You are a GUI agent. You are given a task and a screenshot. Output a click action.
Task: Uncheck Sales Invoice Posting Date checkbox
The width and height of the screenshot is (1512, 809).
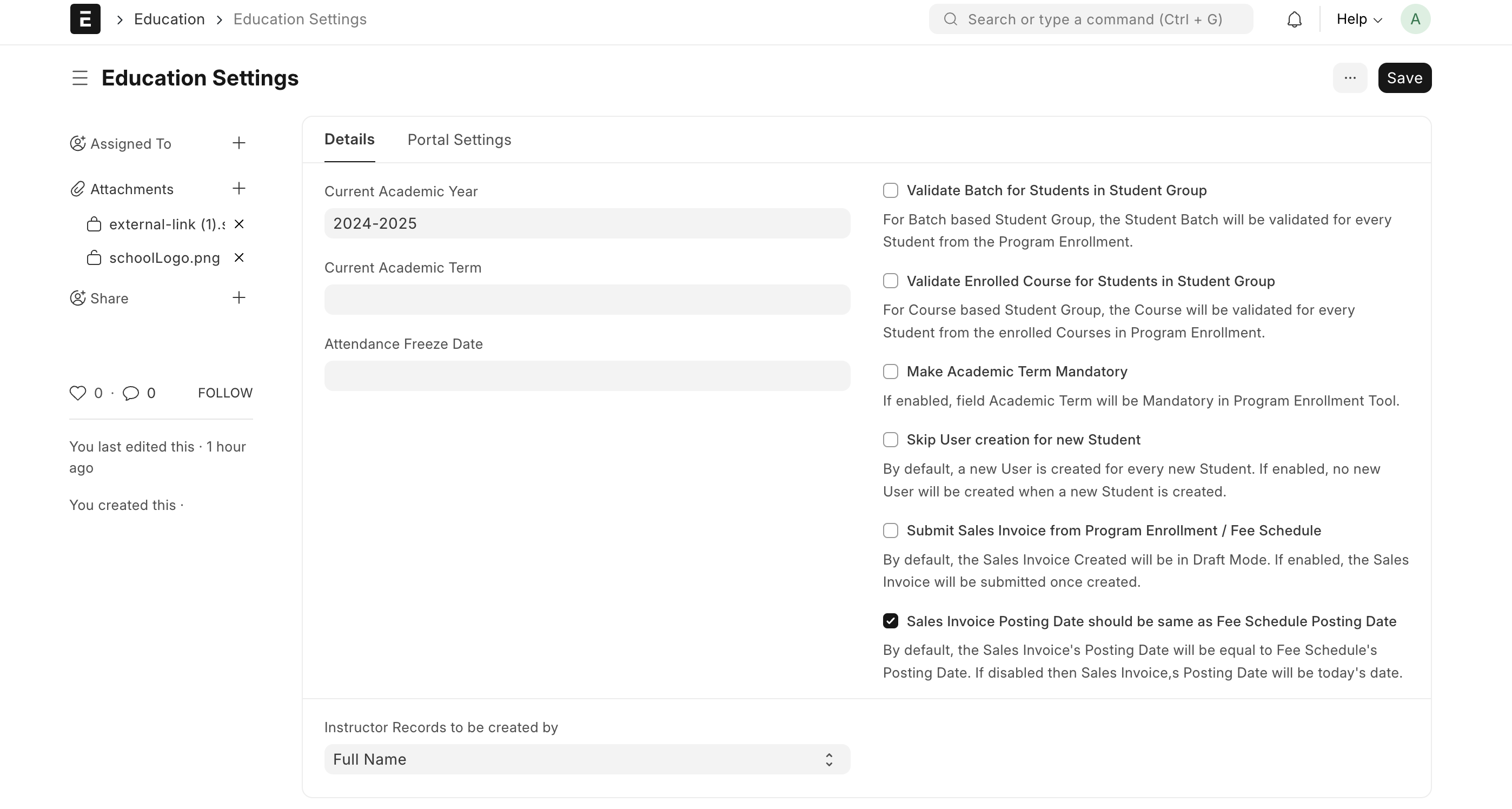(891, 621)
